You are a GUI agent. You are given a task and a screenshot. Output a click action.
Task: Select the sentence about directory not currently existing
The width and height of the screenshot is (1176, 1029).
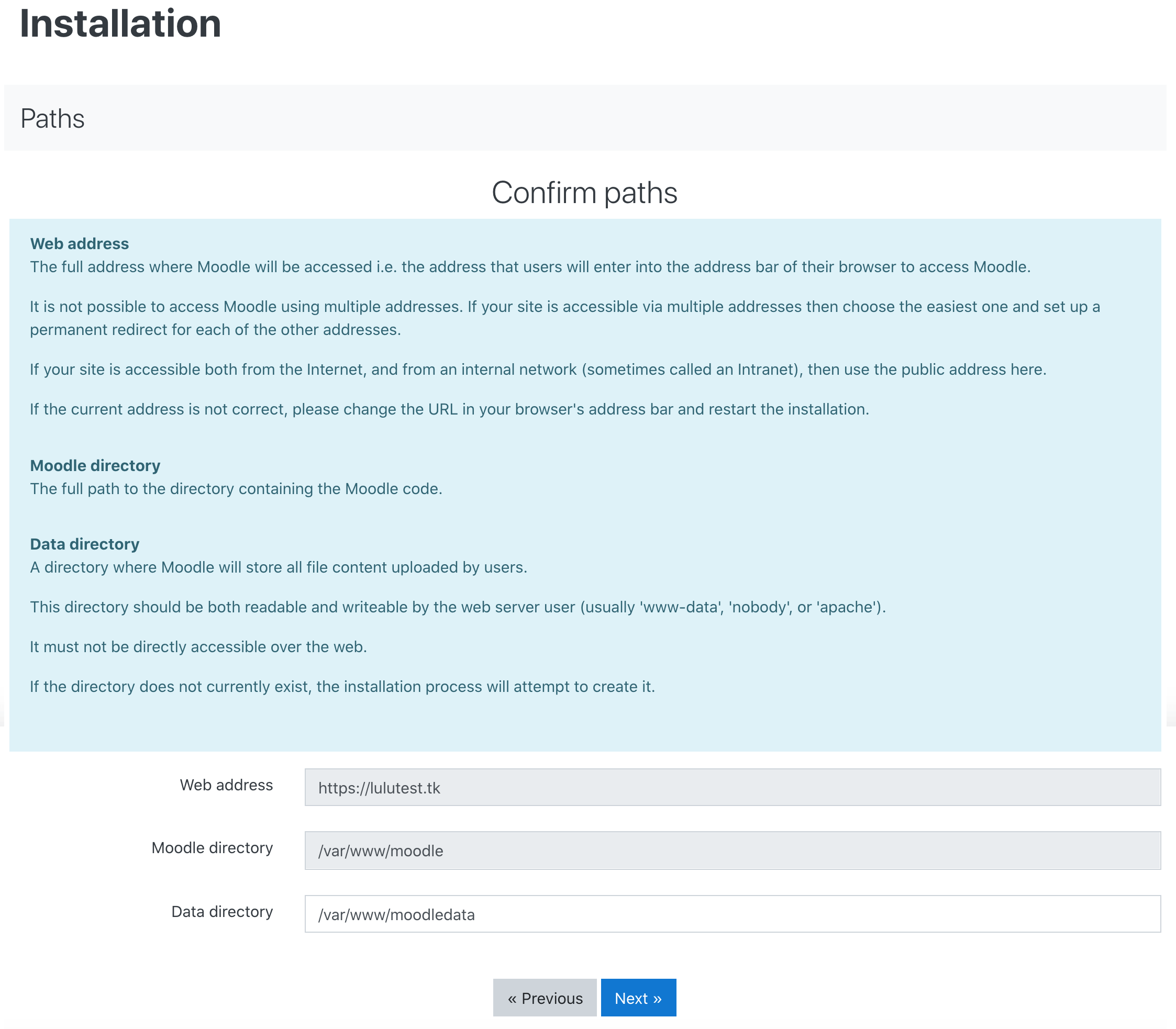(342, 686)
